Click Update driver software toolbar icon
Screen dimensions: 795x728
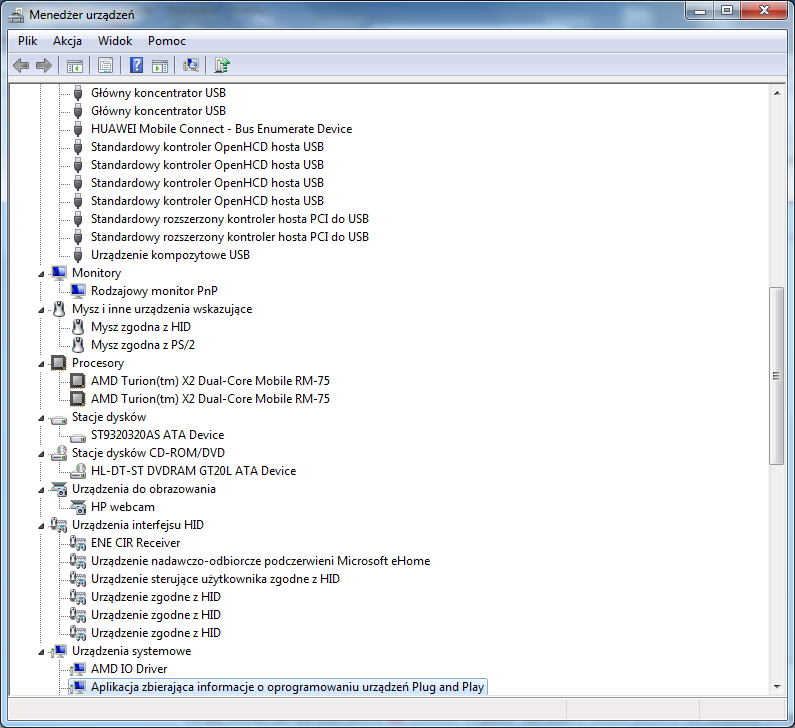(222, 65)
